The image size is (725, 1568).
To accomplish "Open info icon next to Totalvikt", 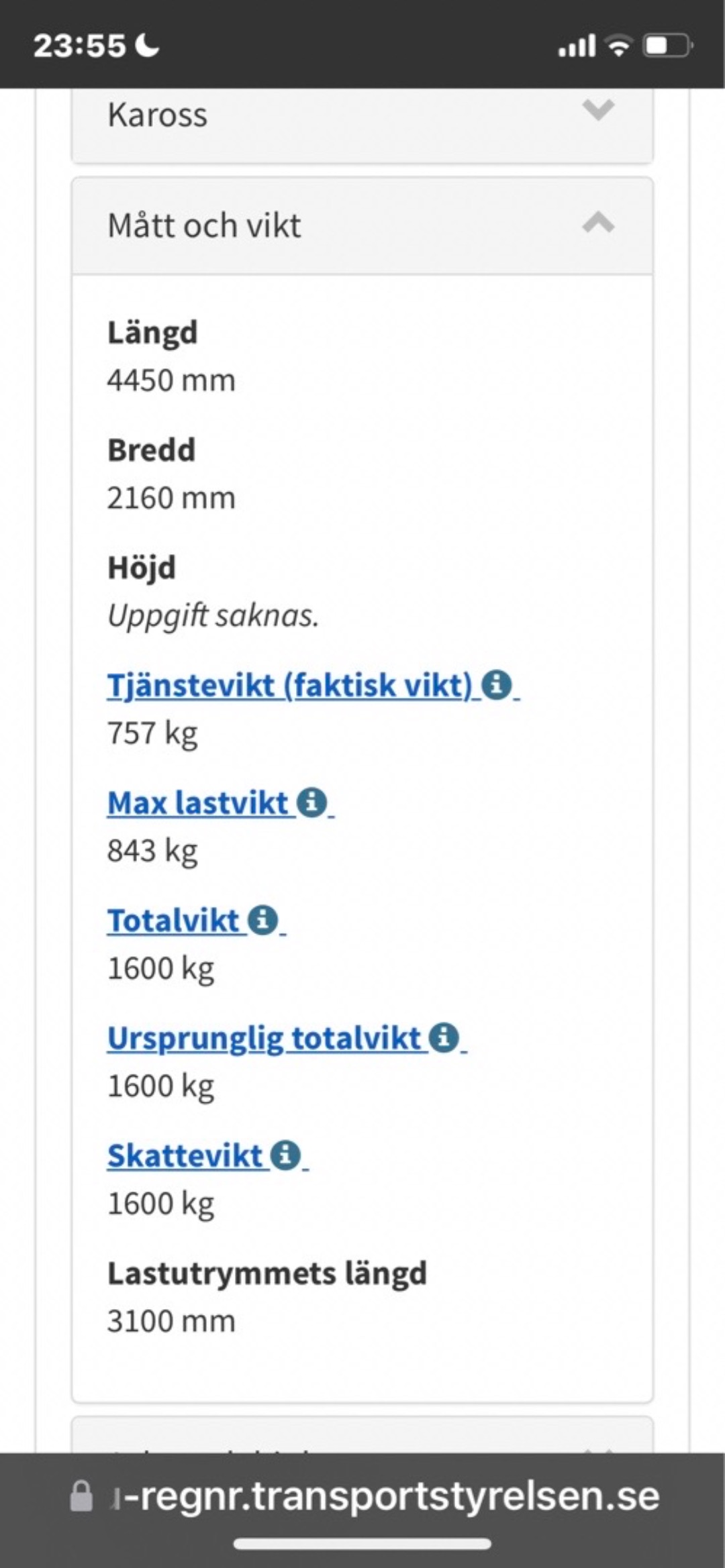I will tap(263, 920).
